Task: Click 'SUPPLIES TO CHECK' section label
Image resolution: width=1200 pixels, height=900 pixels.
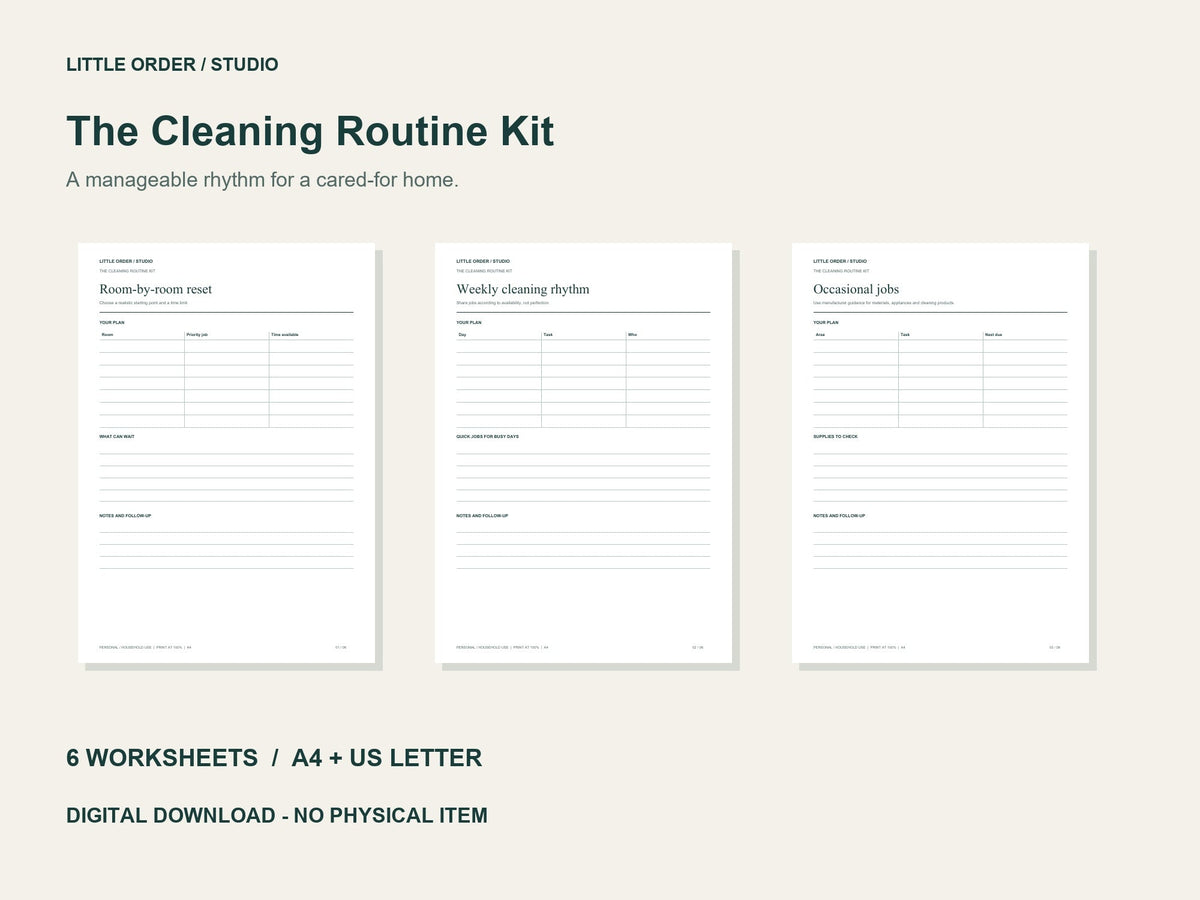Action: (x=835, y=437)
